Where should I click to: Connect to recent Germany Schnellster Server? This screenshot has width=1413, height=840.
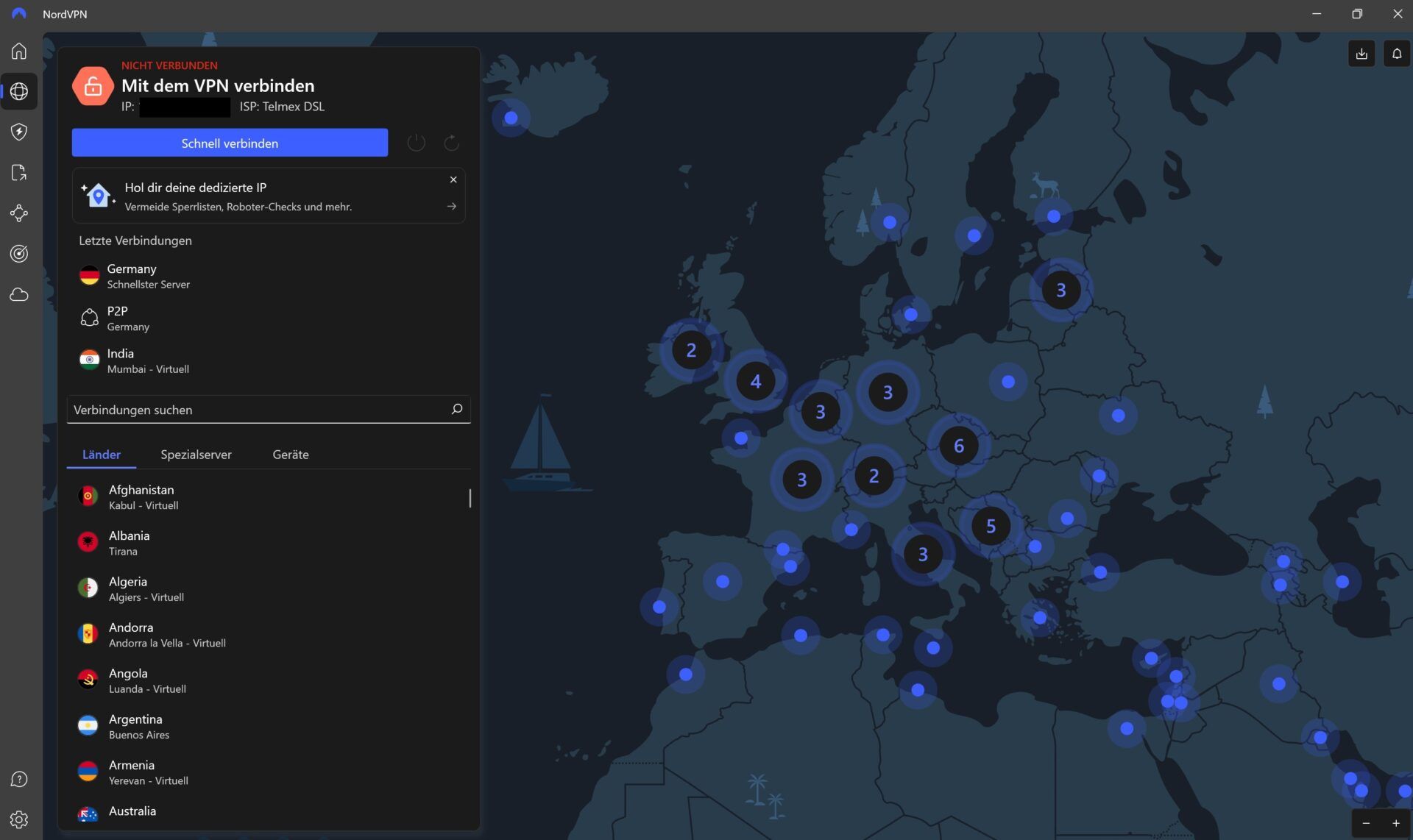[x=269, y=276]
